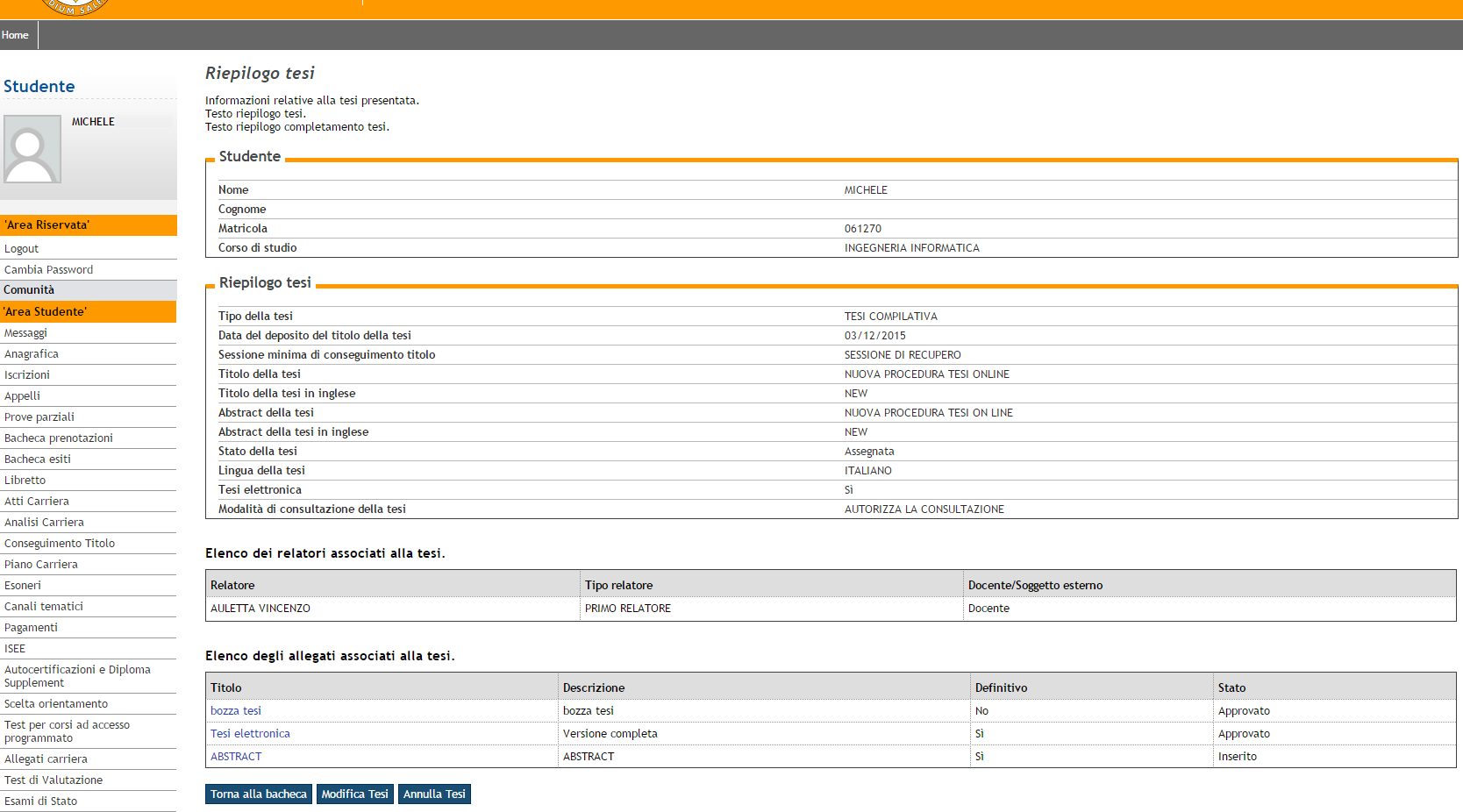Viewport: 1463px width, 812px height.
Task: Open Cambia Password link
Action: [x=48, y=270]
